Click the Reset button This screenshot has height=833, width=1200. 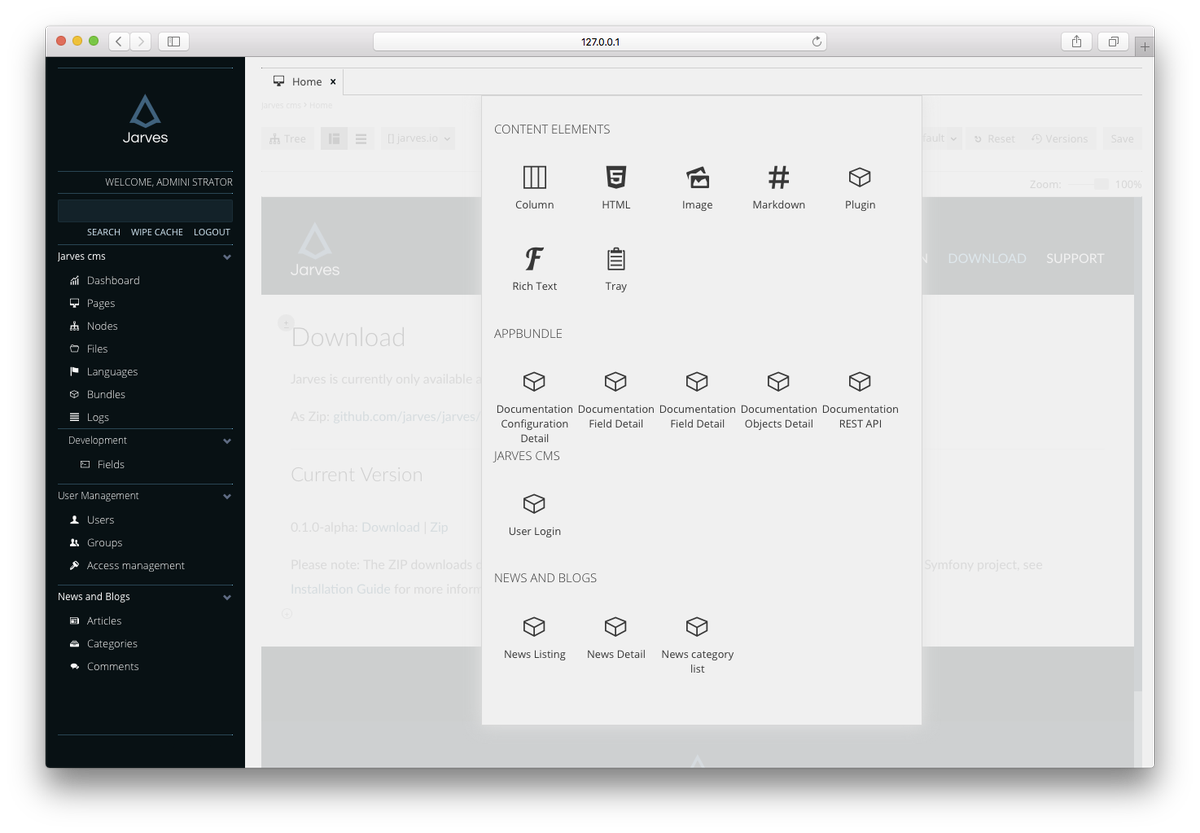click(x=994, y=139)
